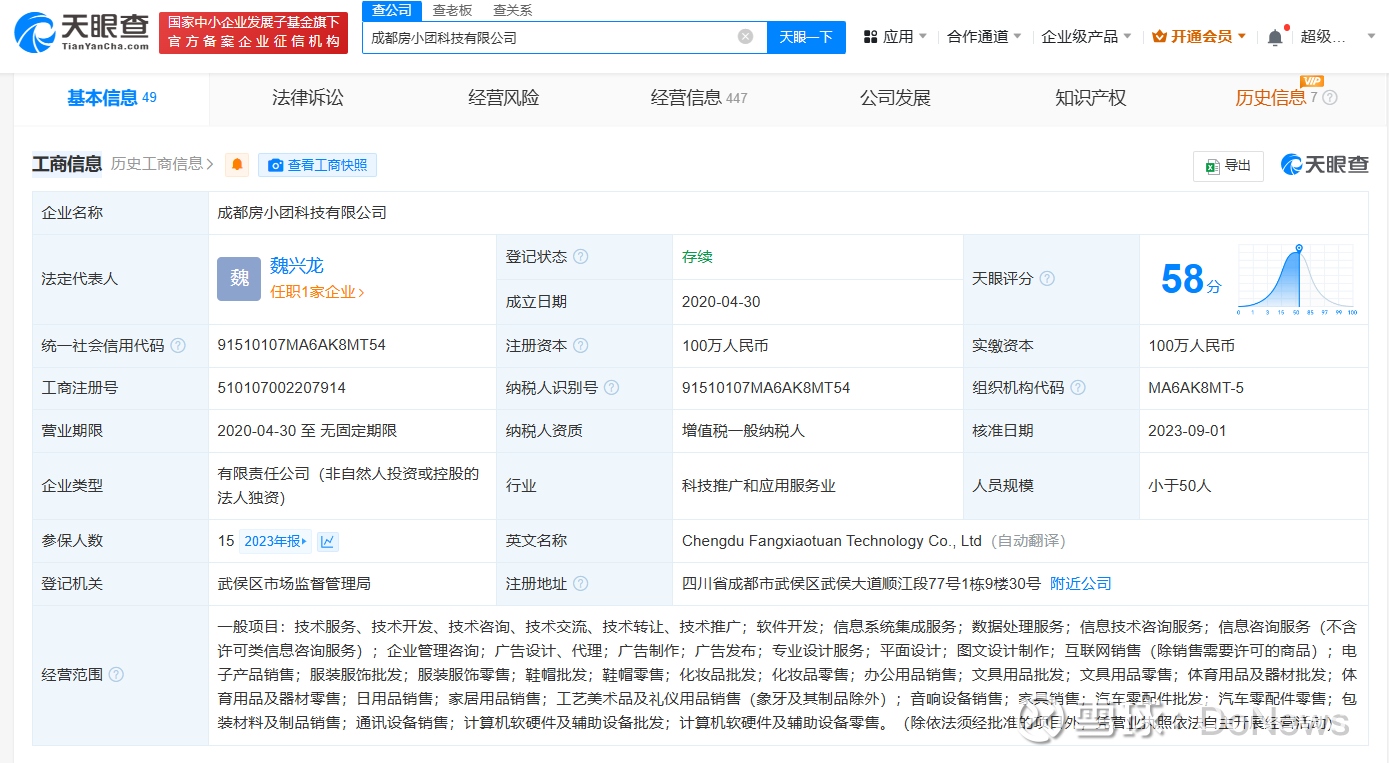1389x763 pixels.
Task: Open the 开通会员 membership dropdown
Action: pyautogui.click(x=1199, y=37)
